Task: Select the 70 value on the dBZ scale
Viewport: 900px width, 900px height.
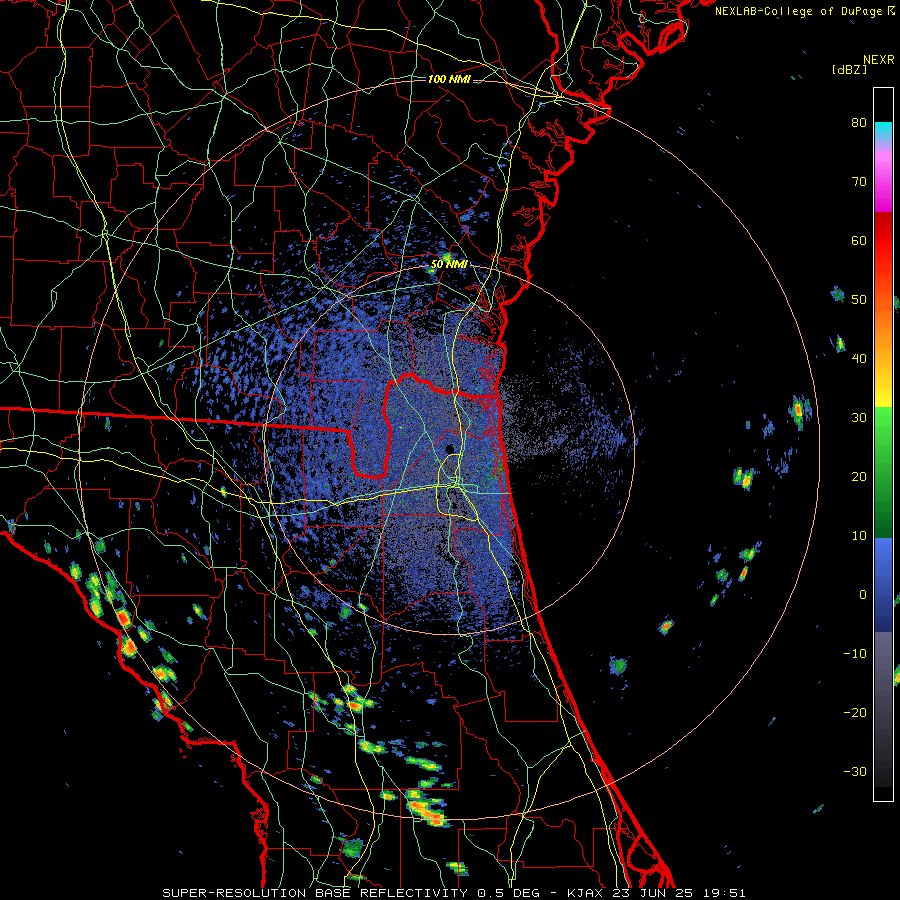Action: point(859,181)
